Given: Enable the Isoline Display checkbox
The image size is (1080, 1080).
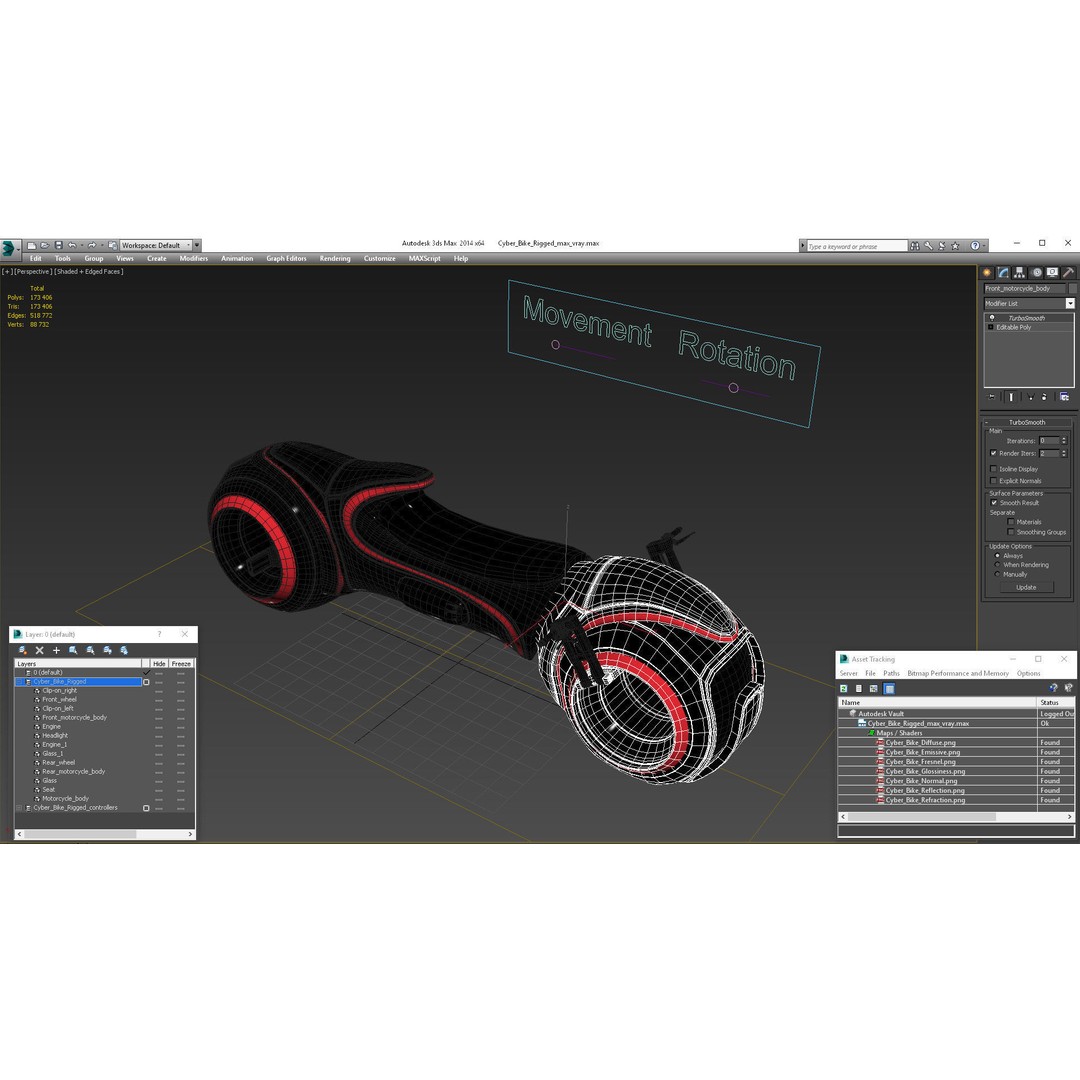Looking at the screenshot, I should 993,469.
